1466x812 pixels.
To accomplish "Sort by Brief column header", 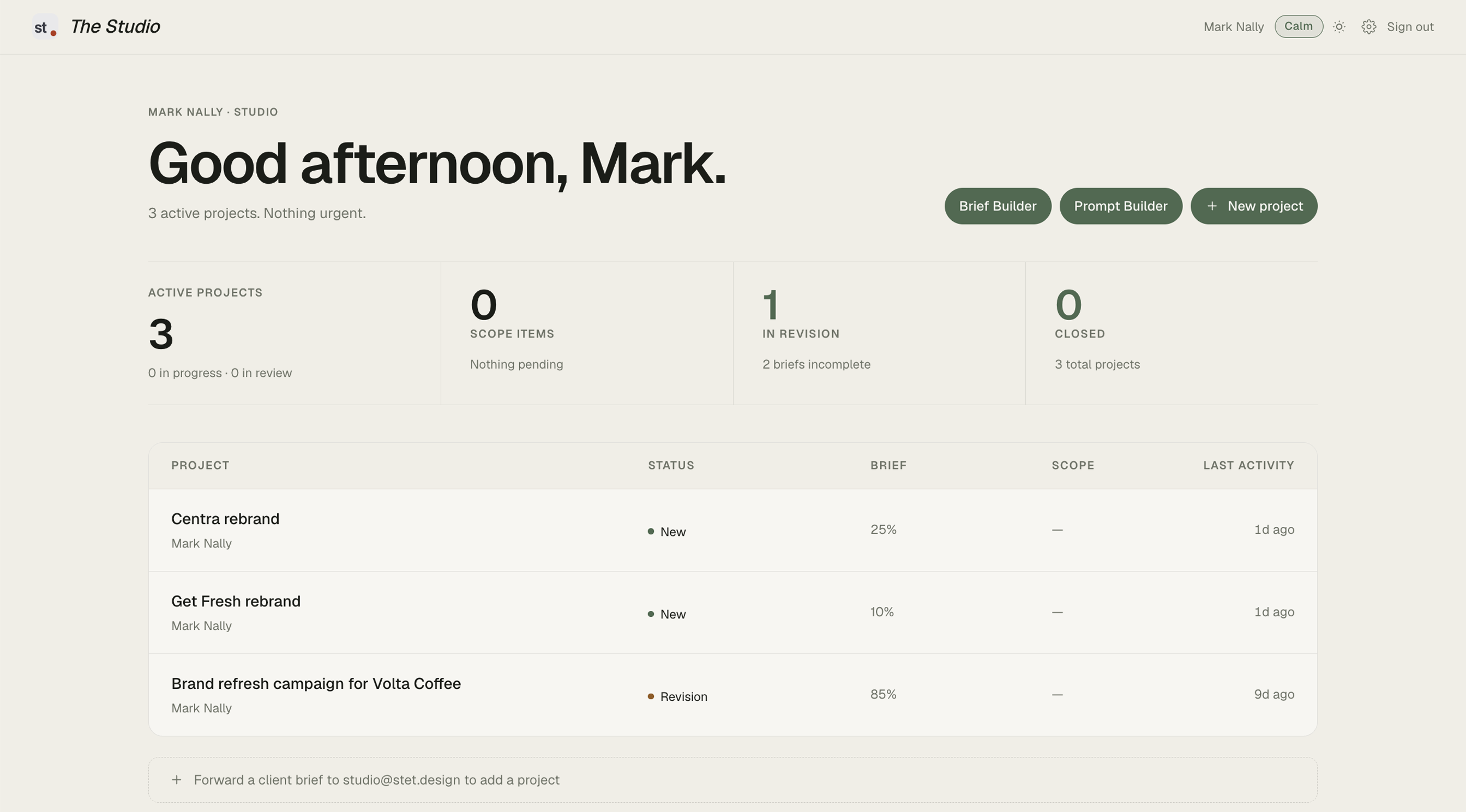I will pyautogui.click(x=888, y=466).
